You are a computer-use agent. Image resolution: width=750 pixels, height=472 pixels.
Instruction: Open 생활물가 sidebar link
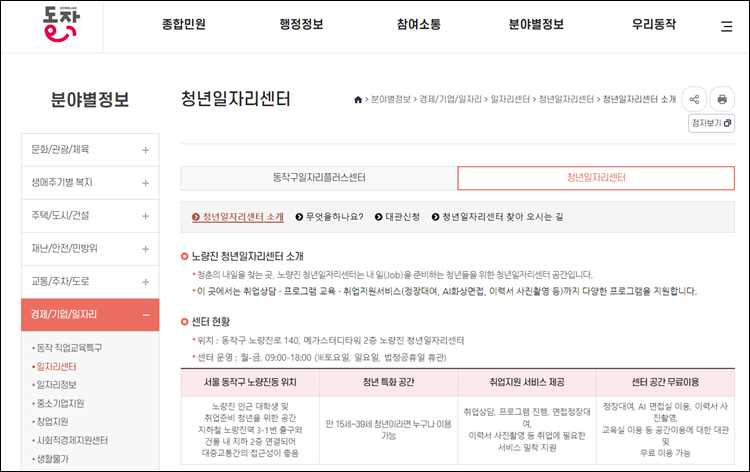tap(53, 459)
